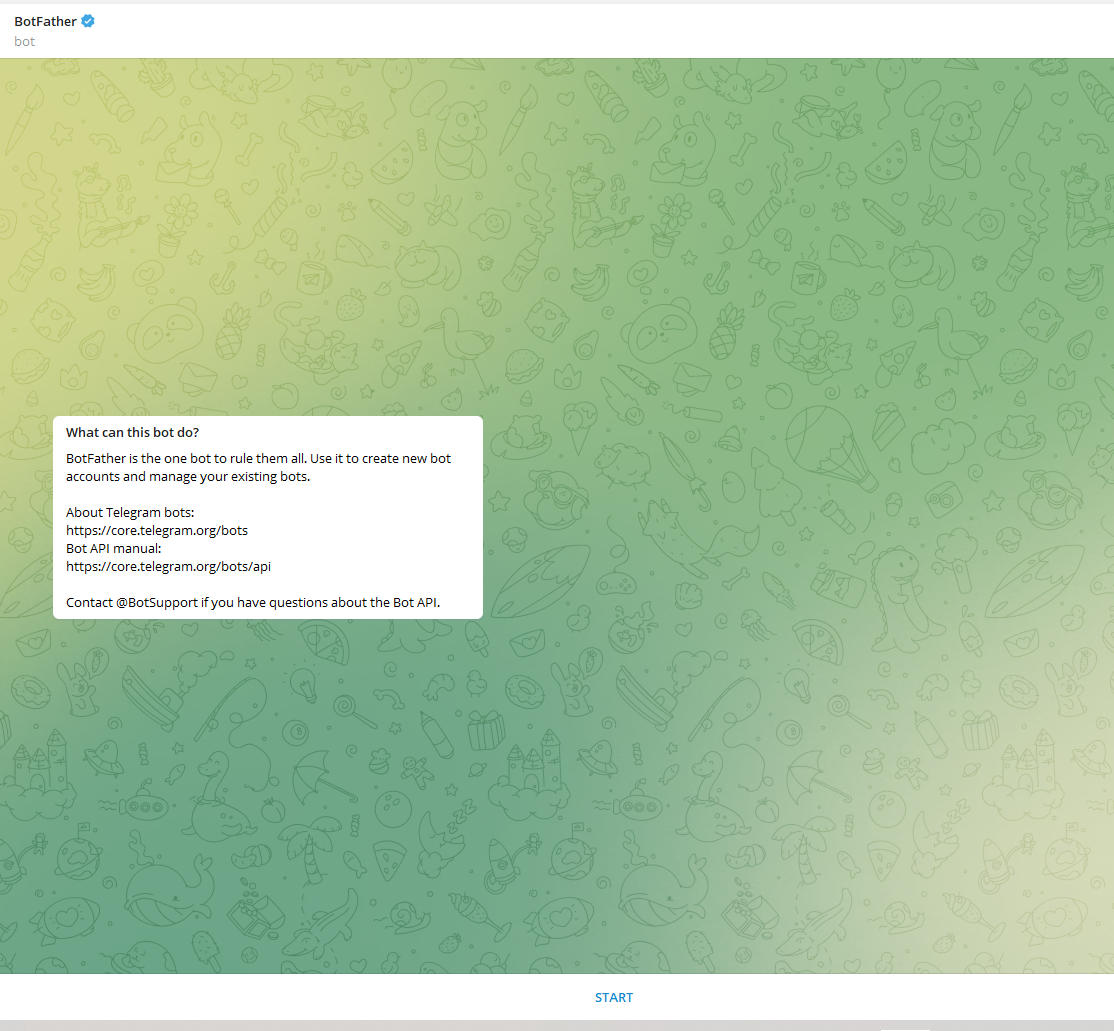
Task: Click the bar beneath the START button
Action: pyautogui.click(x=557, y=1024)
